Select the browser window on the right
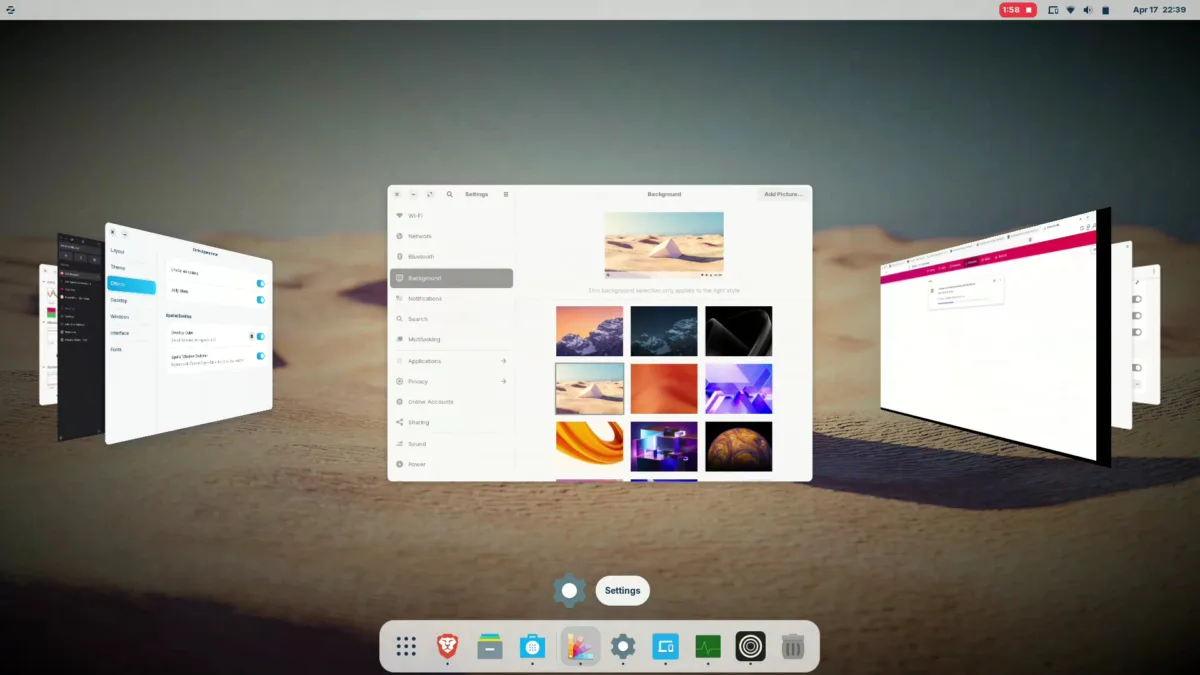Image resolution: width=1200 pixels, height=675 pixels. (x=996, y=338)
